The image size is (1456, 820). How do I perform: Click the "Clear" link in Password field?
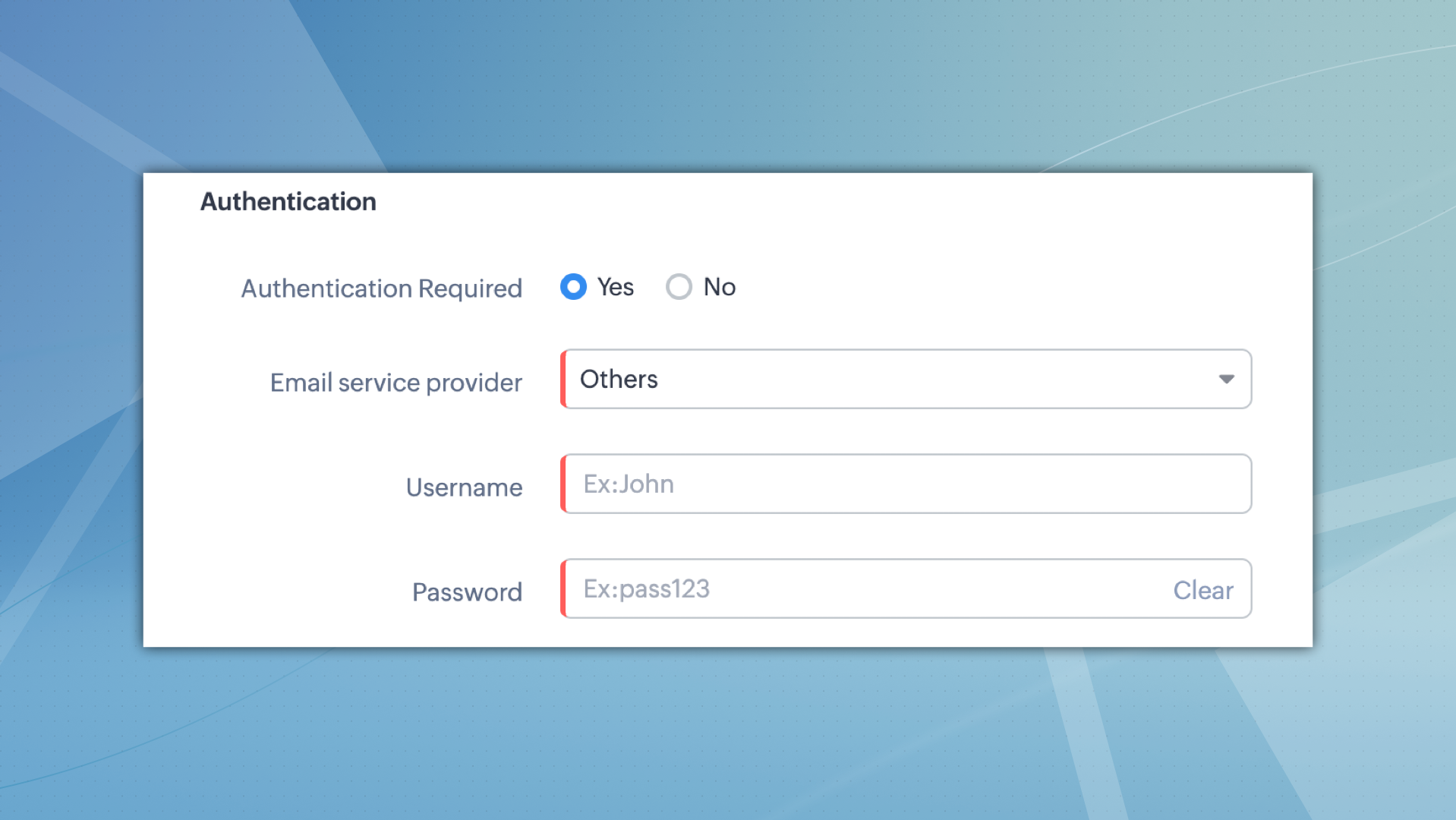[1202, 590]
